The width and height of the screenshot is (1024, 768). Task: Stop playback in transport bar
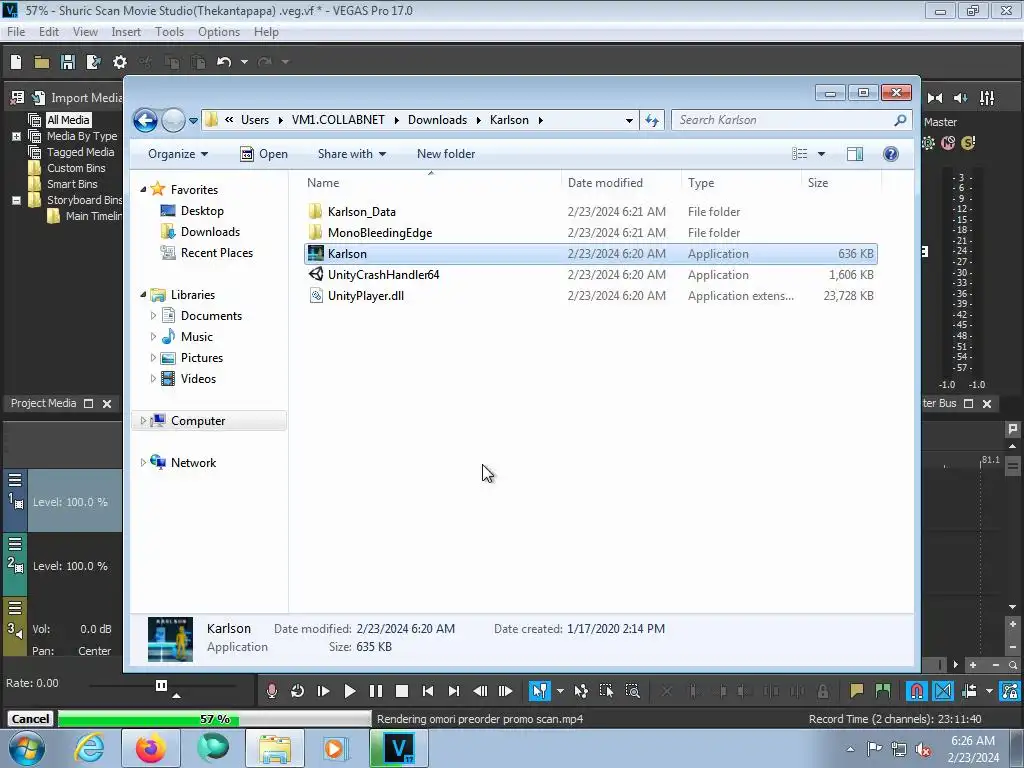(402, 691)
